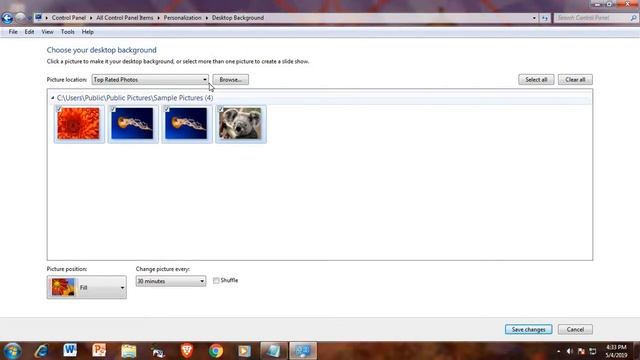Screen dimensions: 640x360
Task: Expand the arrow after All Control Panel Items
Action: pyautogui.click(x=158, y=18)
